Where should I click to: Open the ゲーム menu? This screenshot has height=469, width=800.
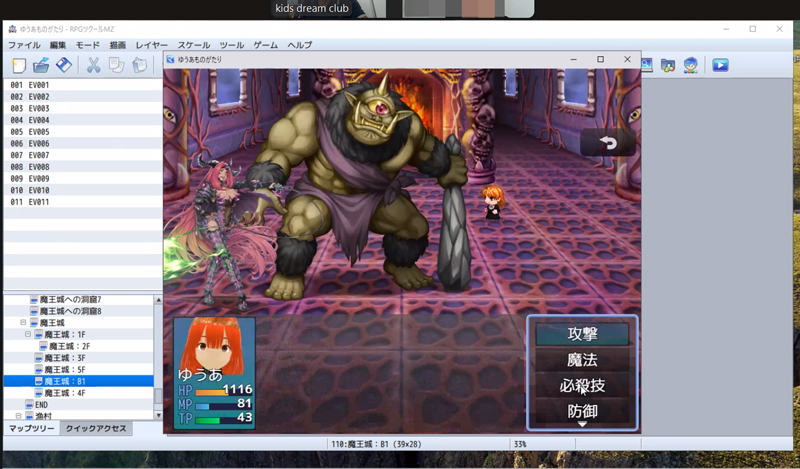pos(266,45)
